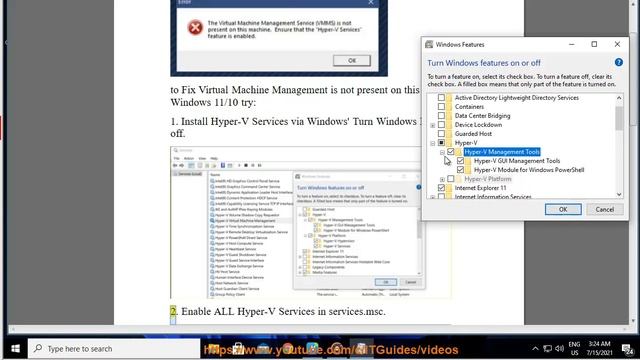
Task: Check the Hyper-V Platform checkbox
Action: (x=451, y=179)
